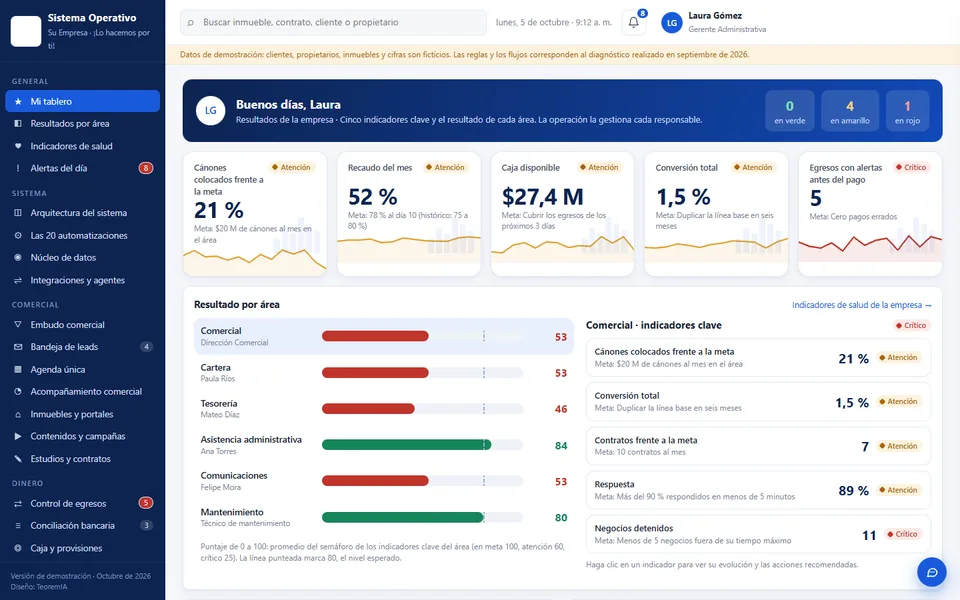
Task: Open the Contratos frente a la meta indicator
Action: tap(758, 446)
